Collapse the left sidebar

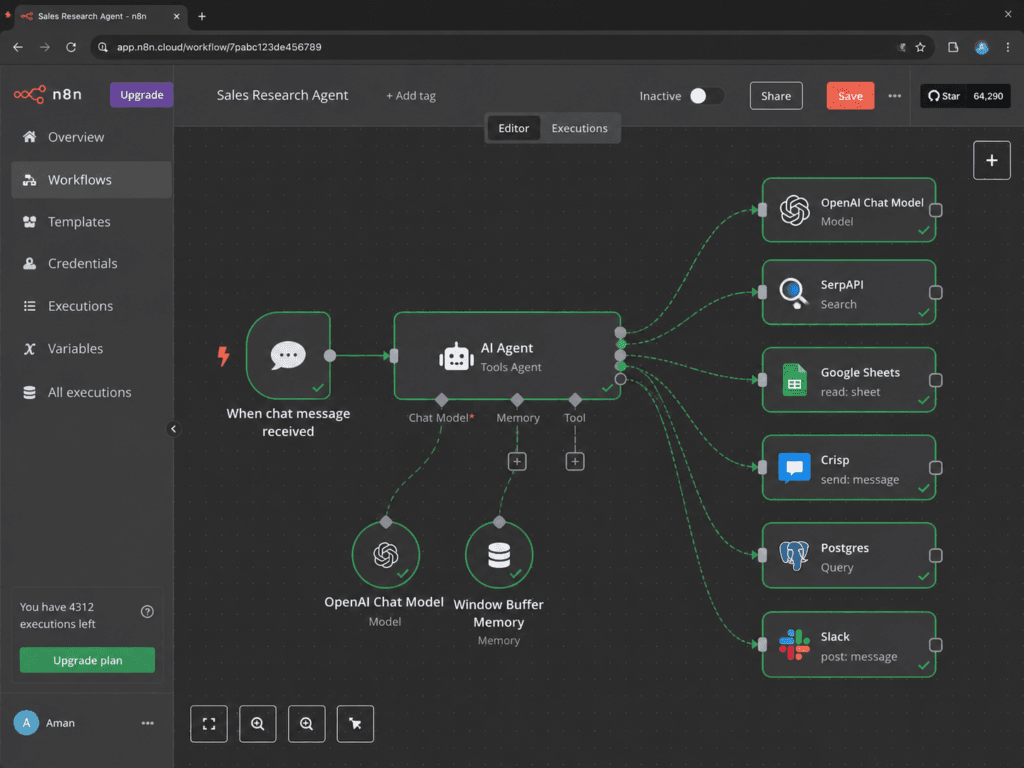click(x=173, y=429)
